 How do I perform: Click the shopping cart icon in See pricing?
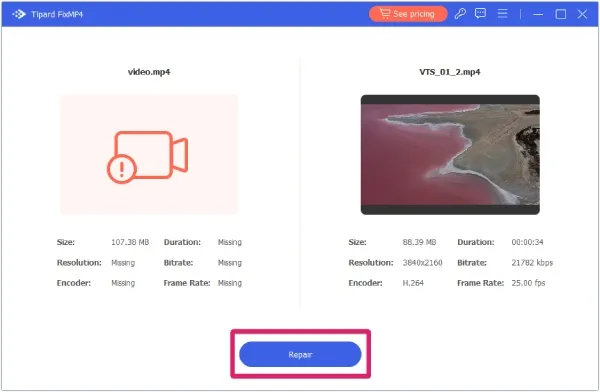pos(385,13)
